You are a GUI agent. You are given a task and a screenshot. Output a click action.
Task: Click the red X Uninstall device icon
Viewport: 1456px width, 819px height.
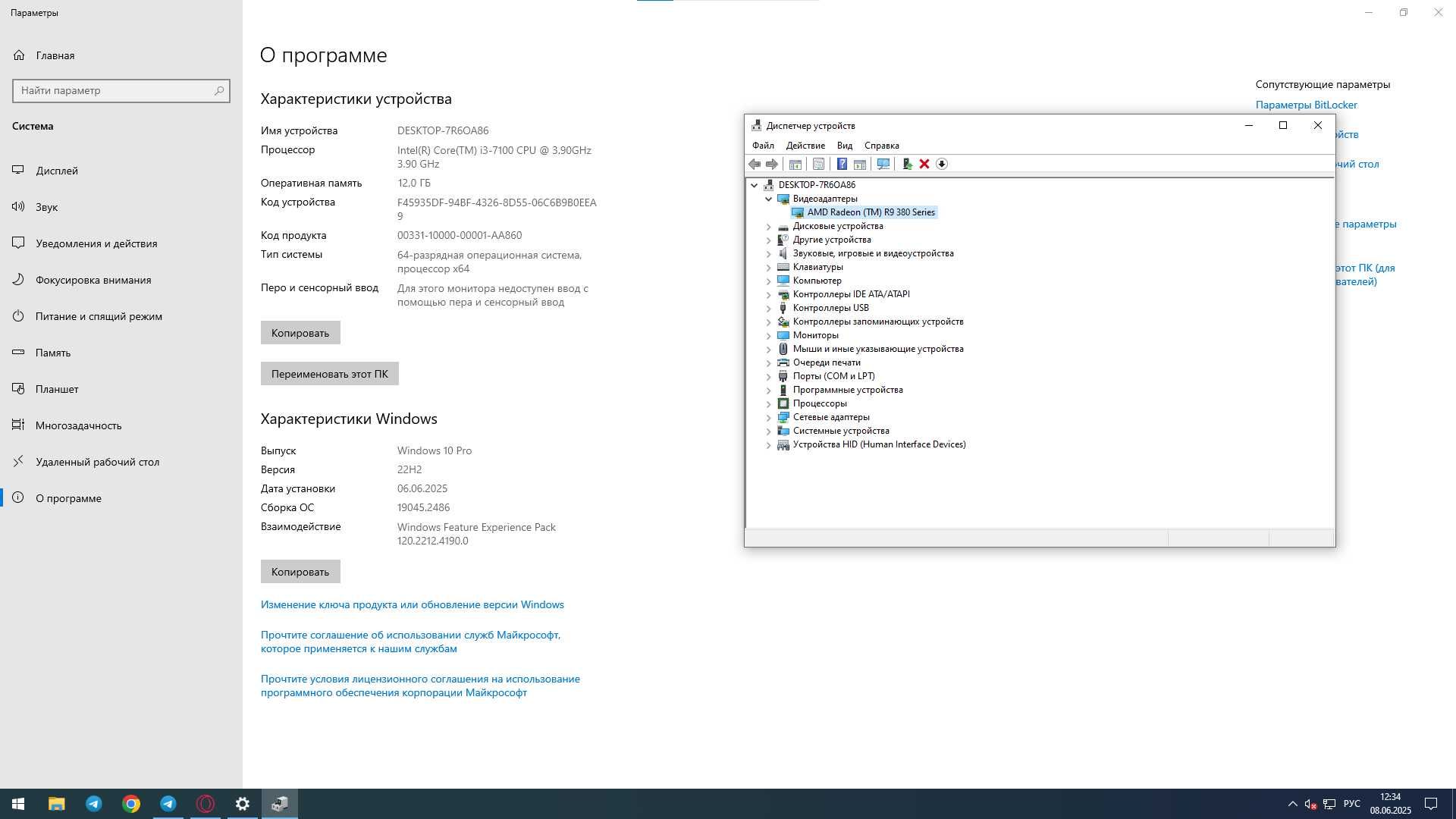[924, 164]
